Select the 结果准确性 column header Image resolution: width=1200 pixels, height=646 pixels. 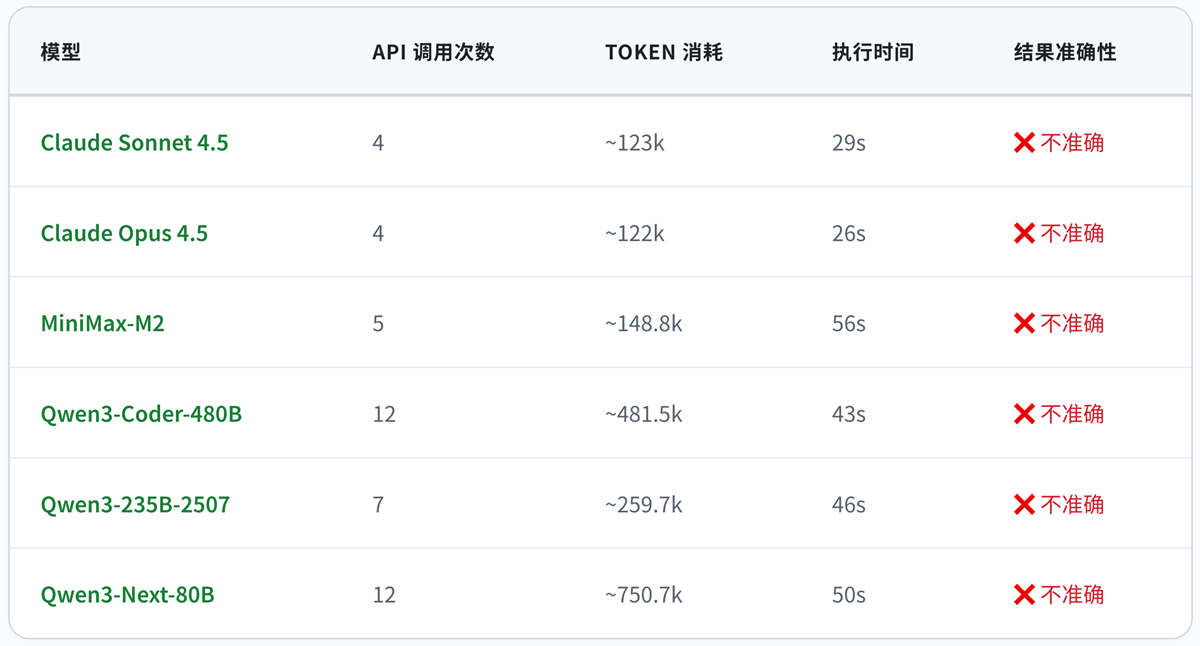pos(1064,53)
